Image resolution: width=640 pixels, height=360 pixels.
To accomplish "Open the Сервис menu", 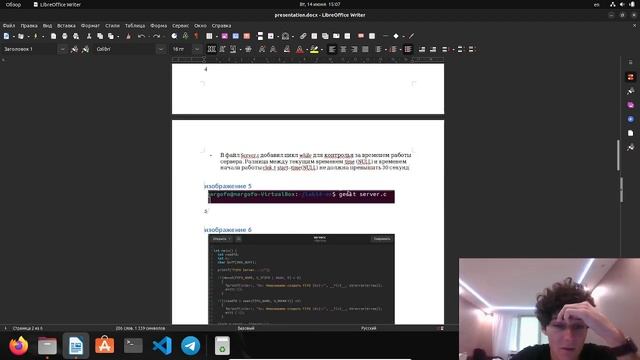I will pos(180,26).
